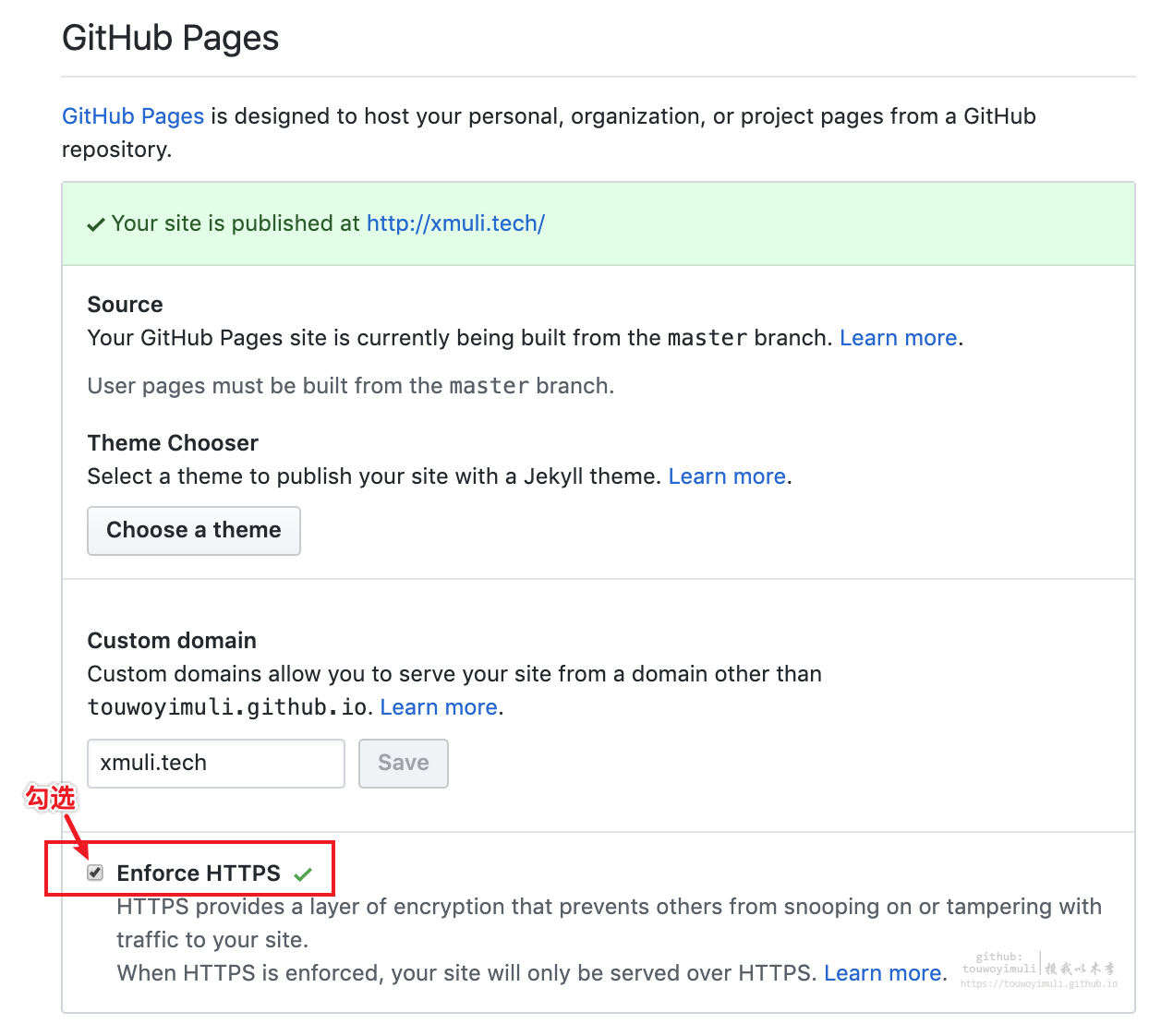Click the Theme Chooser heading
The image size is (1173, 1036).
(173, 443)
